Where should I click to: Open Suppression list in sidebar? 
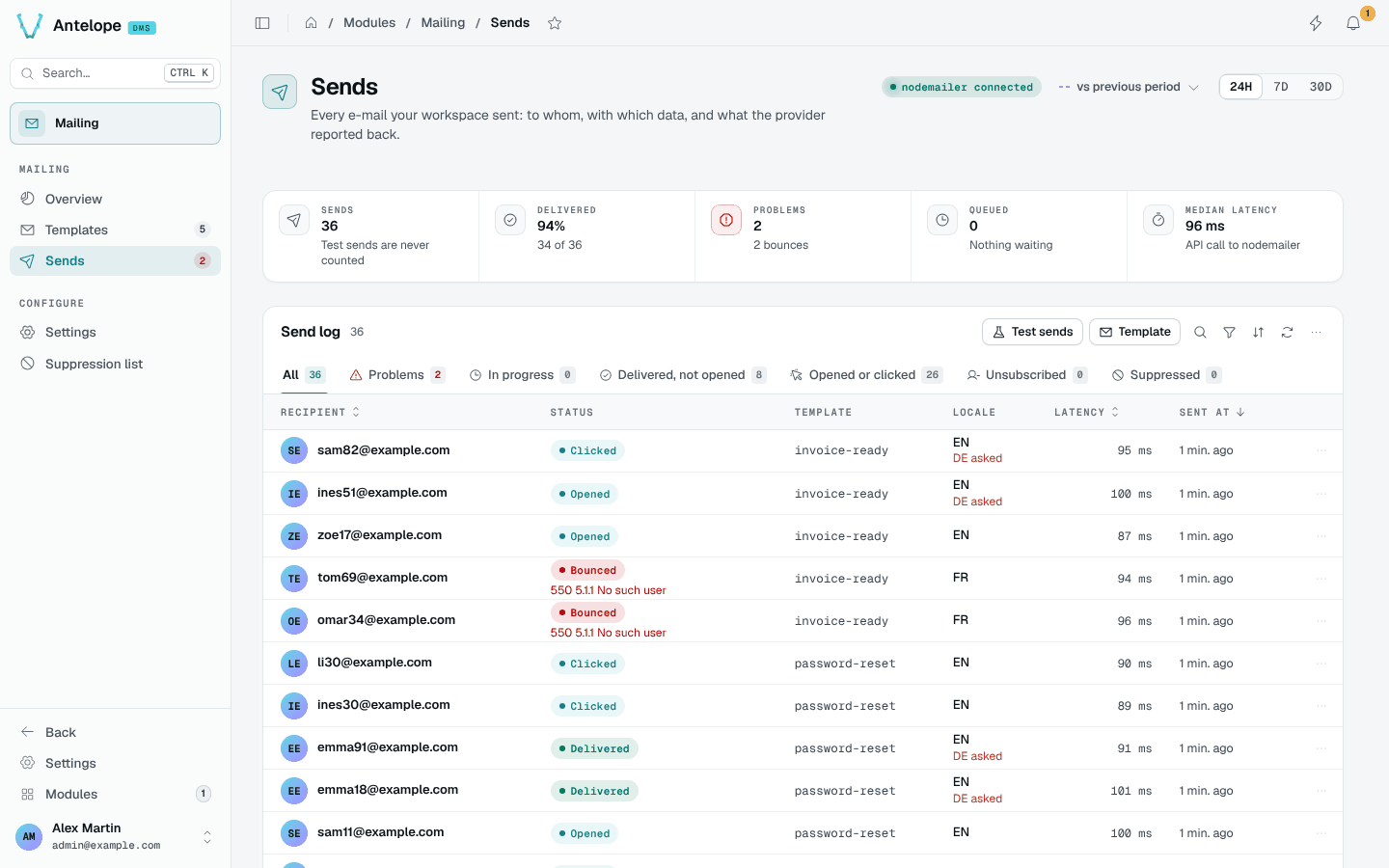pyautogui.click(x=115, y=364)
